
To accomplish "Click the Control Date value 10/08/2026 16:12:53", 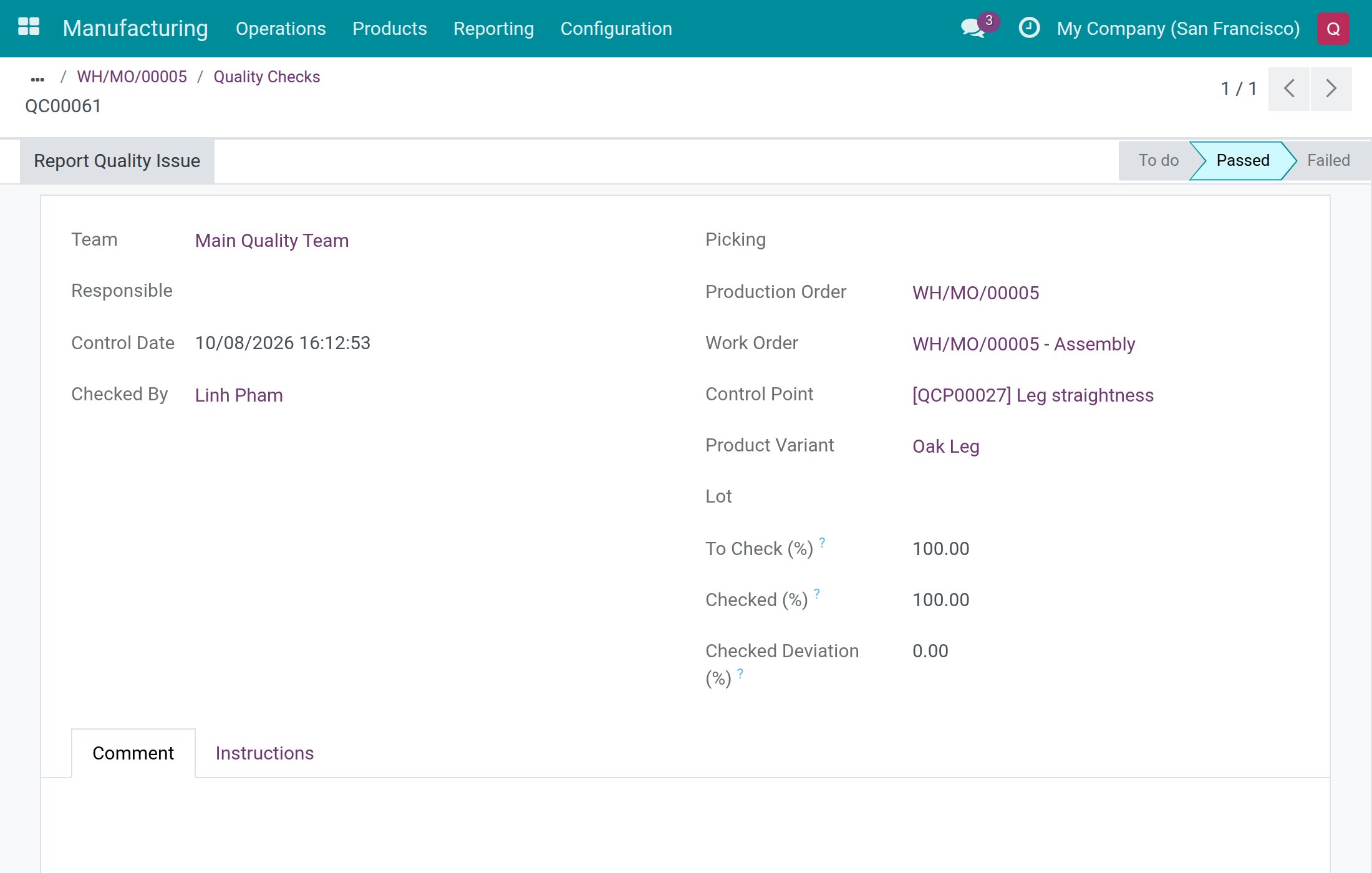I will [283, 343].
